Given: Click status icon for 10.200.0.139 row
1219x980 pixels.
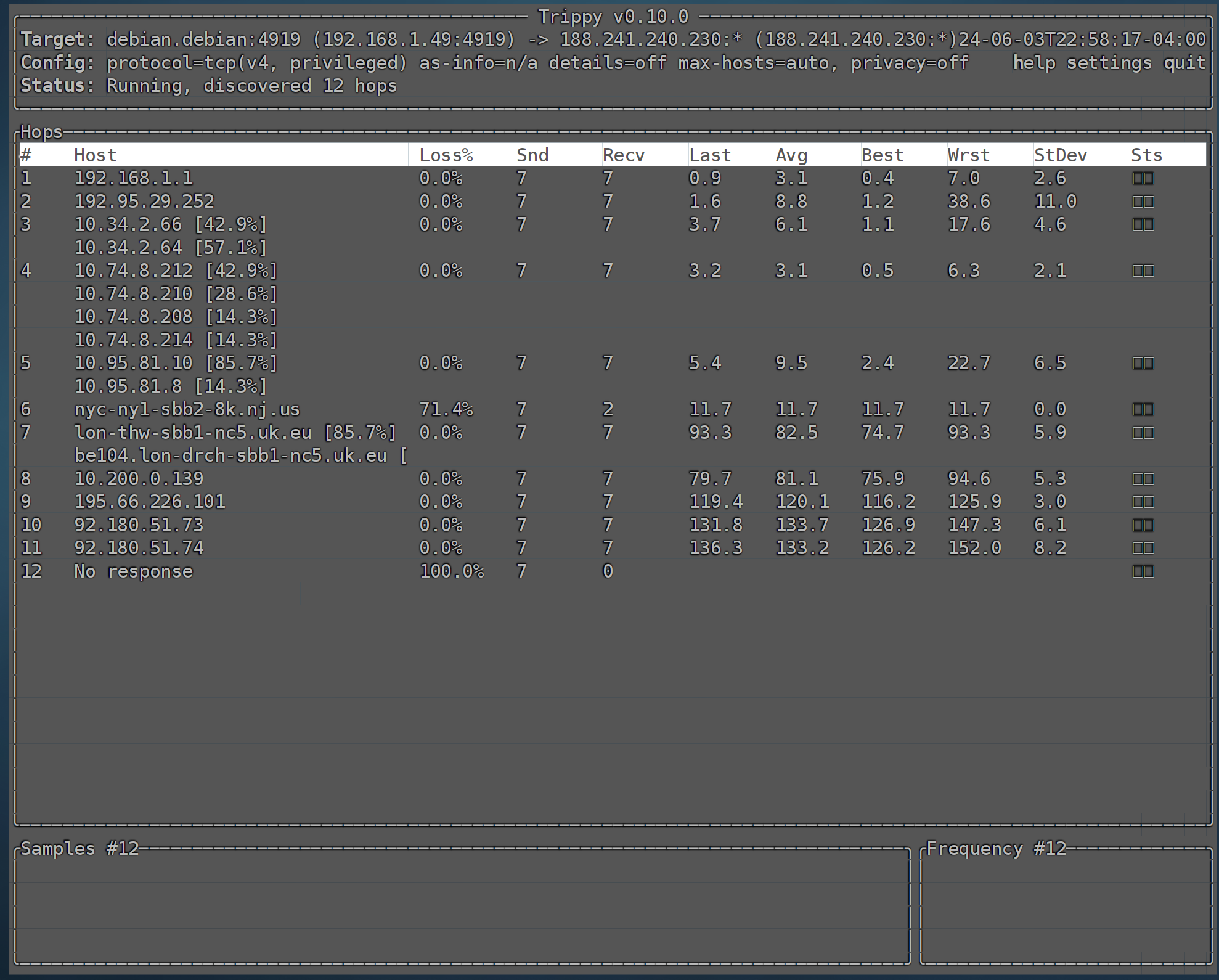Looking at the screenshot, I should [x=1143, y=479].
